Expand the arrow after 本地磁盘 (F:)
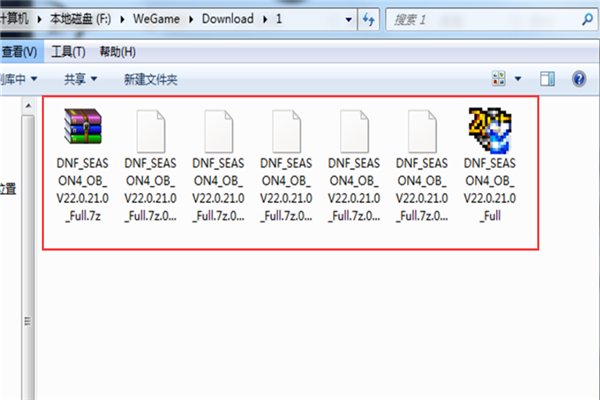Image resolution: width=600 pixels, height=400 pixels. point(122,19)
